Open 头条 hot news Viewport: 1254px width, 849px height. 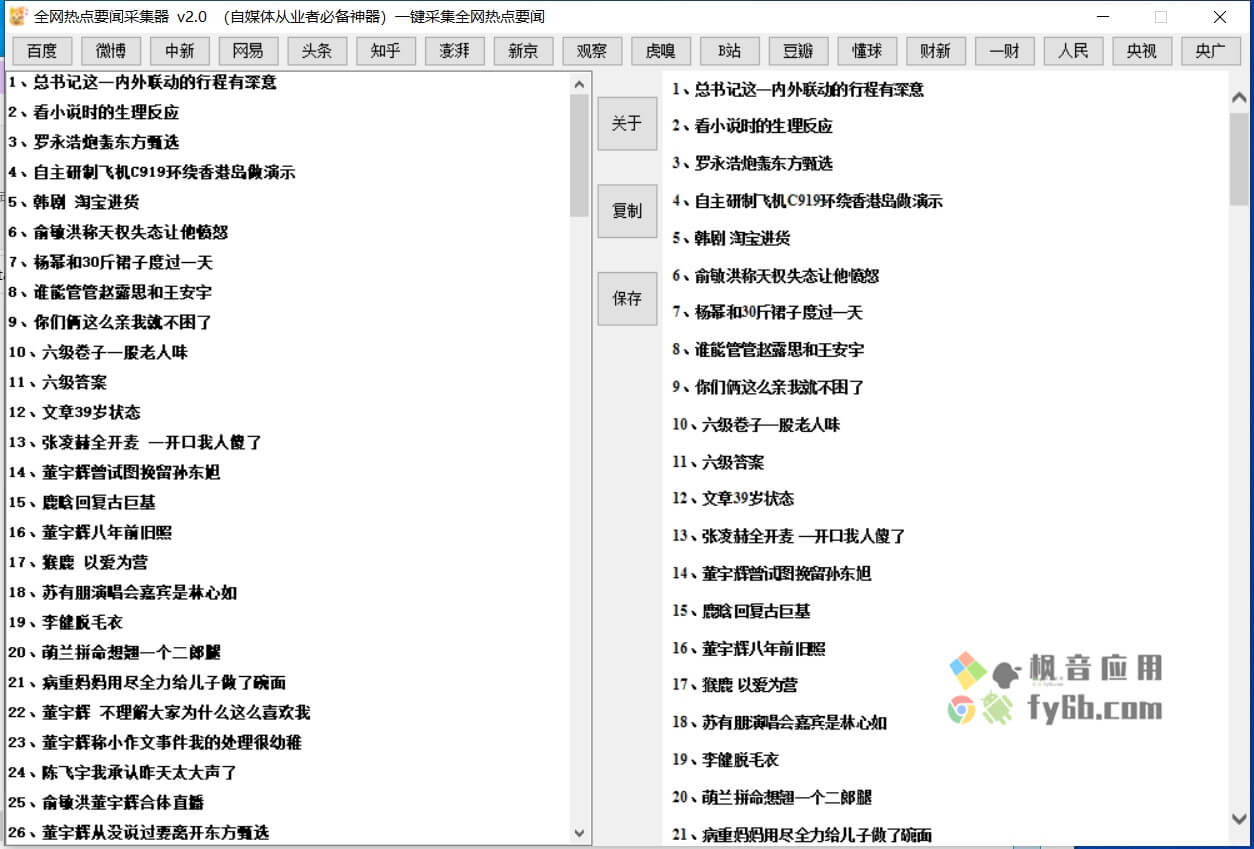click(x=317, y=51)
